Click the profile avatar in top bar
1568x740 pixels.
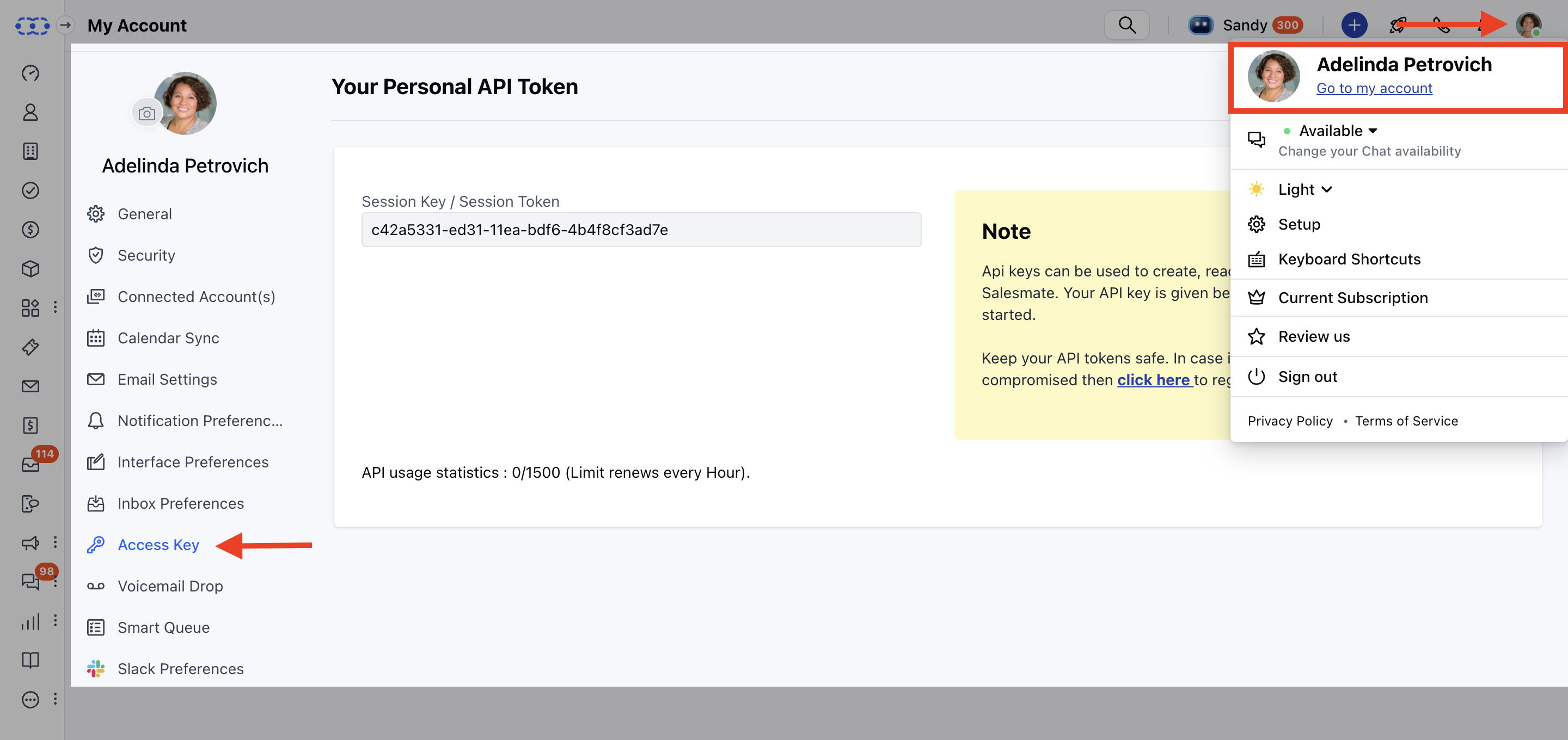tap(1528, 25)
